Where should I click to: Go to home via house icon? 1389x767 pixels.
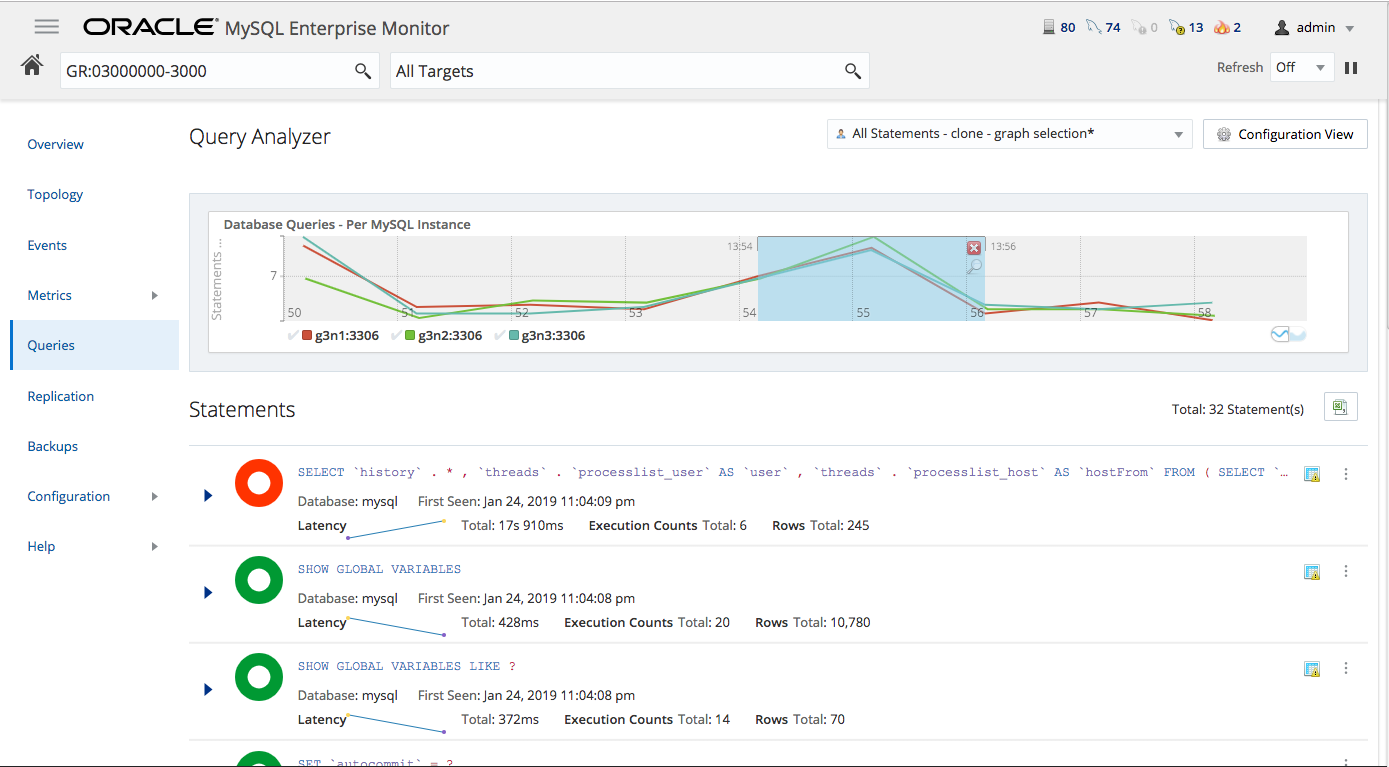[x=32, y=67]
